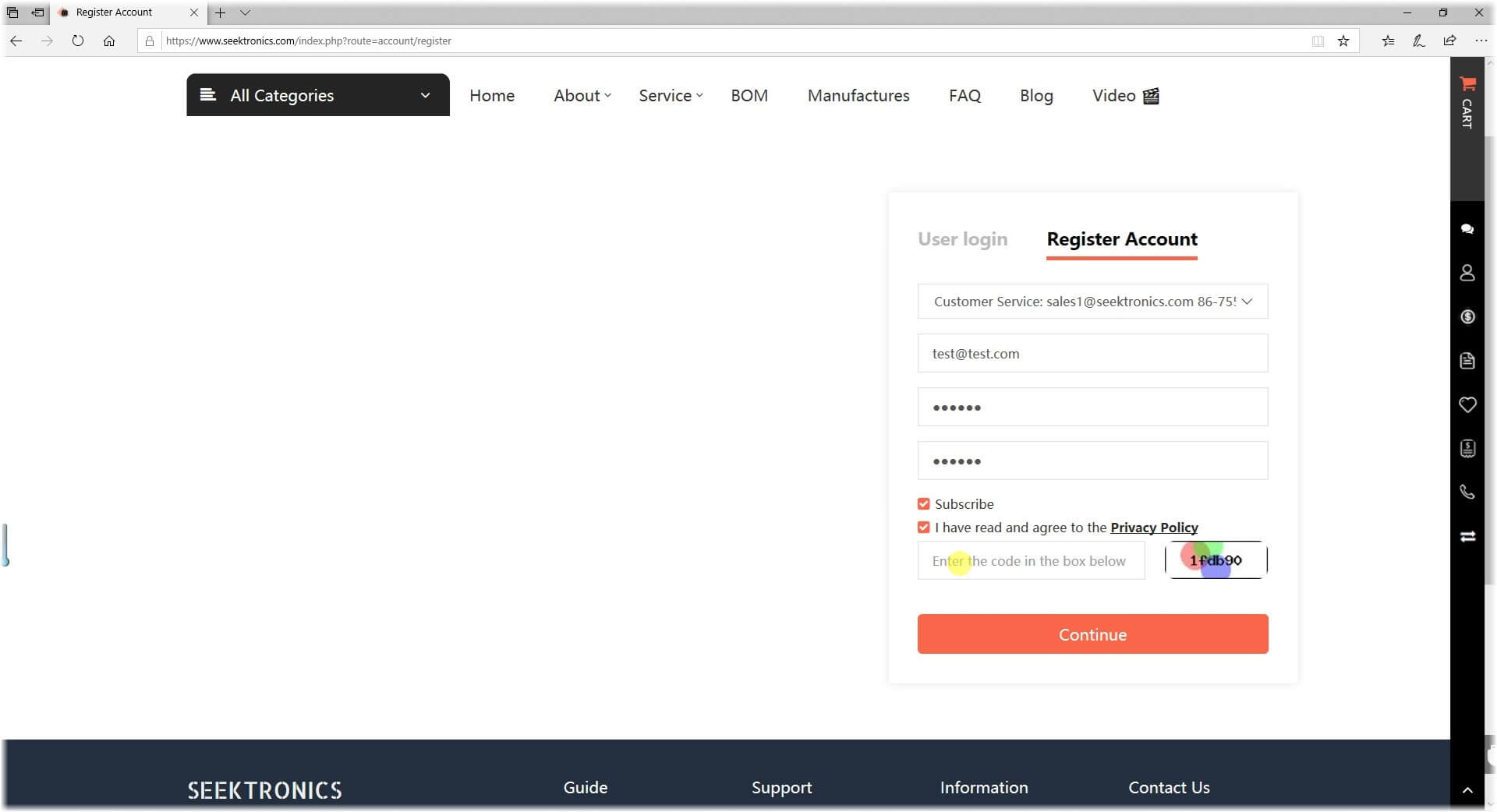
Task: Open the live chat bubble icon
Action: click(1467, 229)
